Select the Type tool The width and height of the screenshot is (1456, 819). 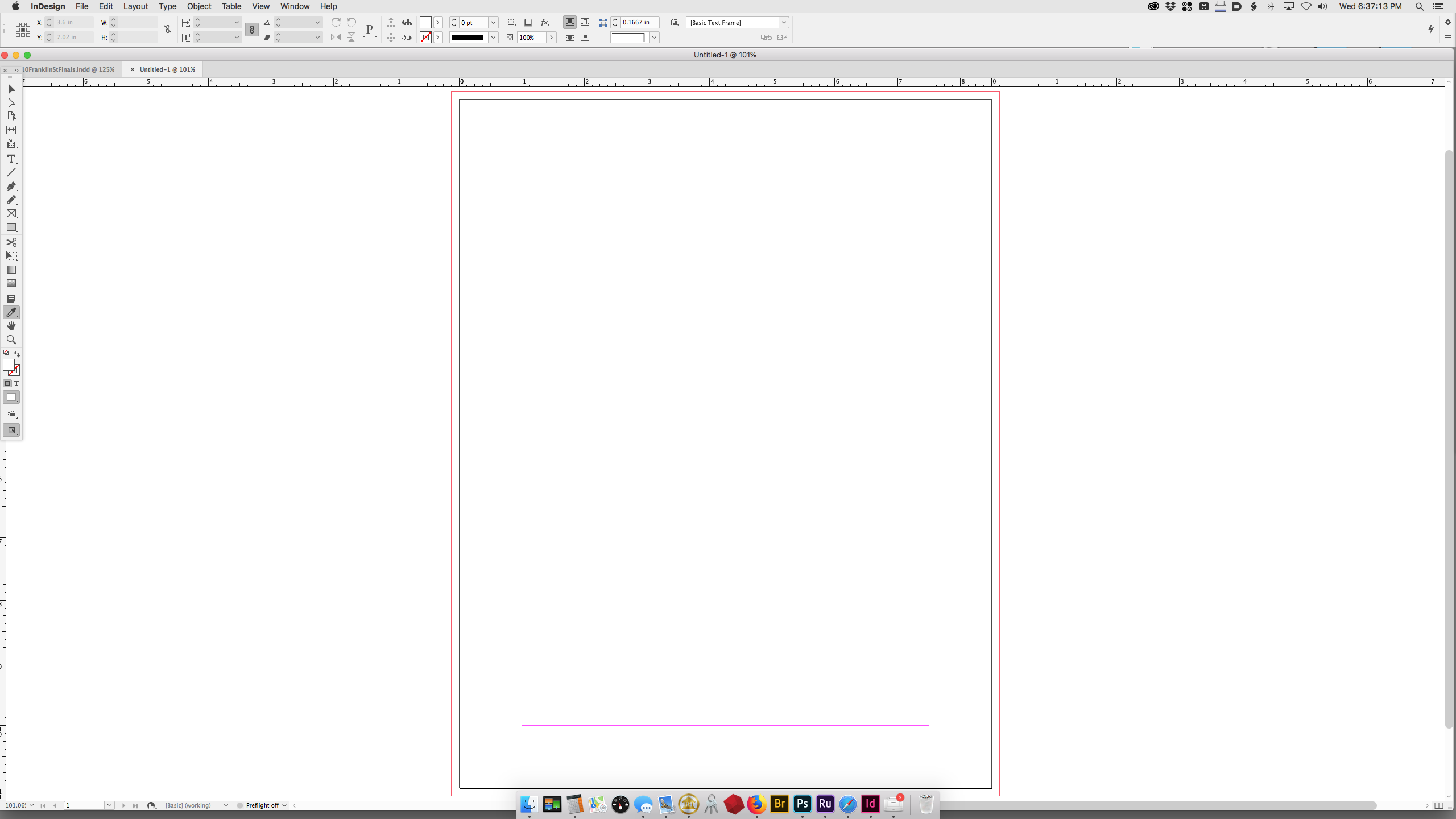click(x=11, y=159)
